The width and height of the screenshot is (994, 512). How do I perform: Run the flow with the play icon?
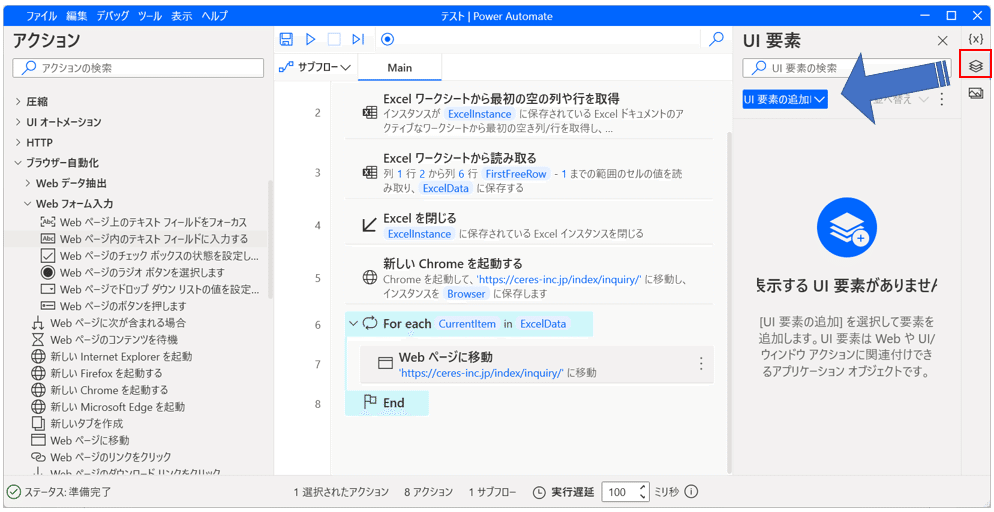(310, 39)
